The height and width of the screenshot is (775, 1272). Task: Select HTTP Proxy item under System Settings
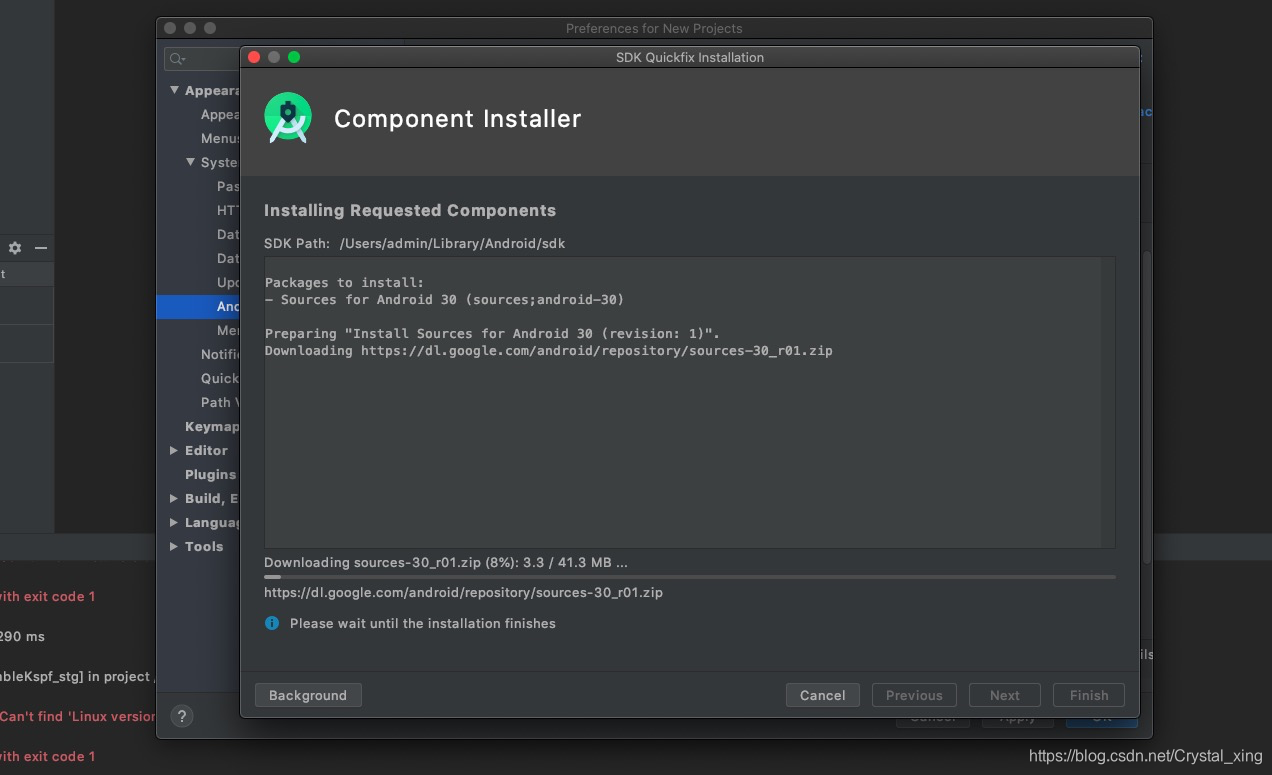228,210
